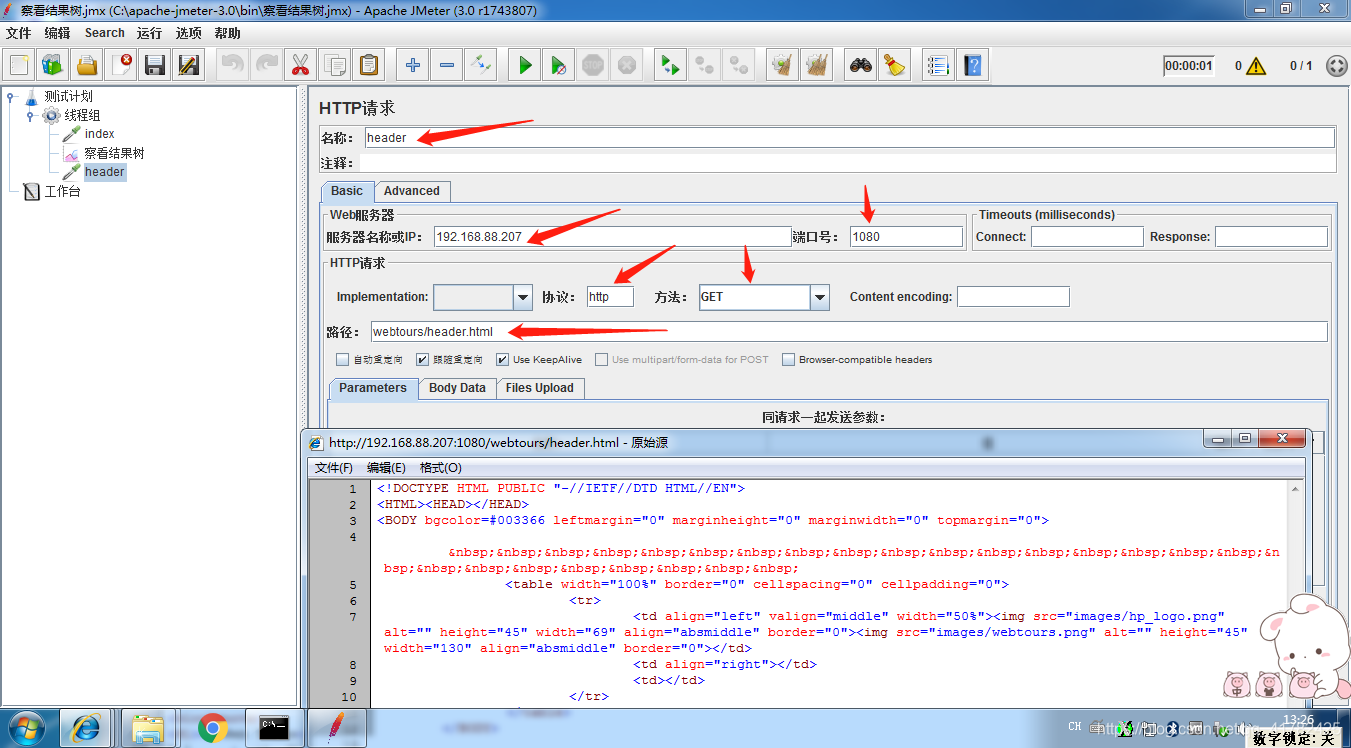Start test without pauses icon

click(x=558, y=66)
